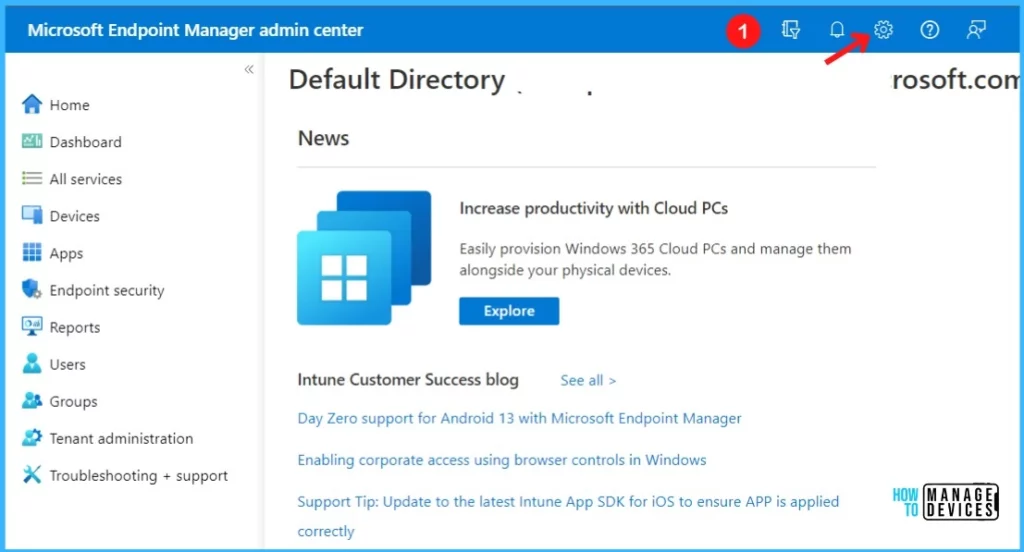Click the All services list icon
Image resolution: width=1024 pixels, height=552 pixels.
click(32, 178)
